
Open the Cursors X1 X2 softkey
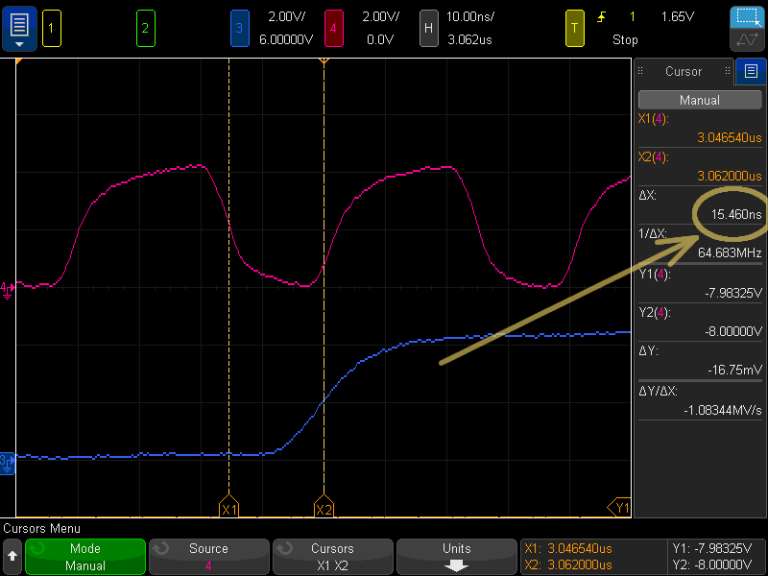click(x=333, y=557)
